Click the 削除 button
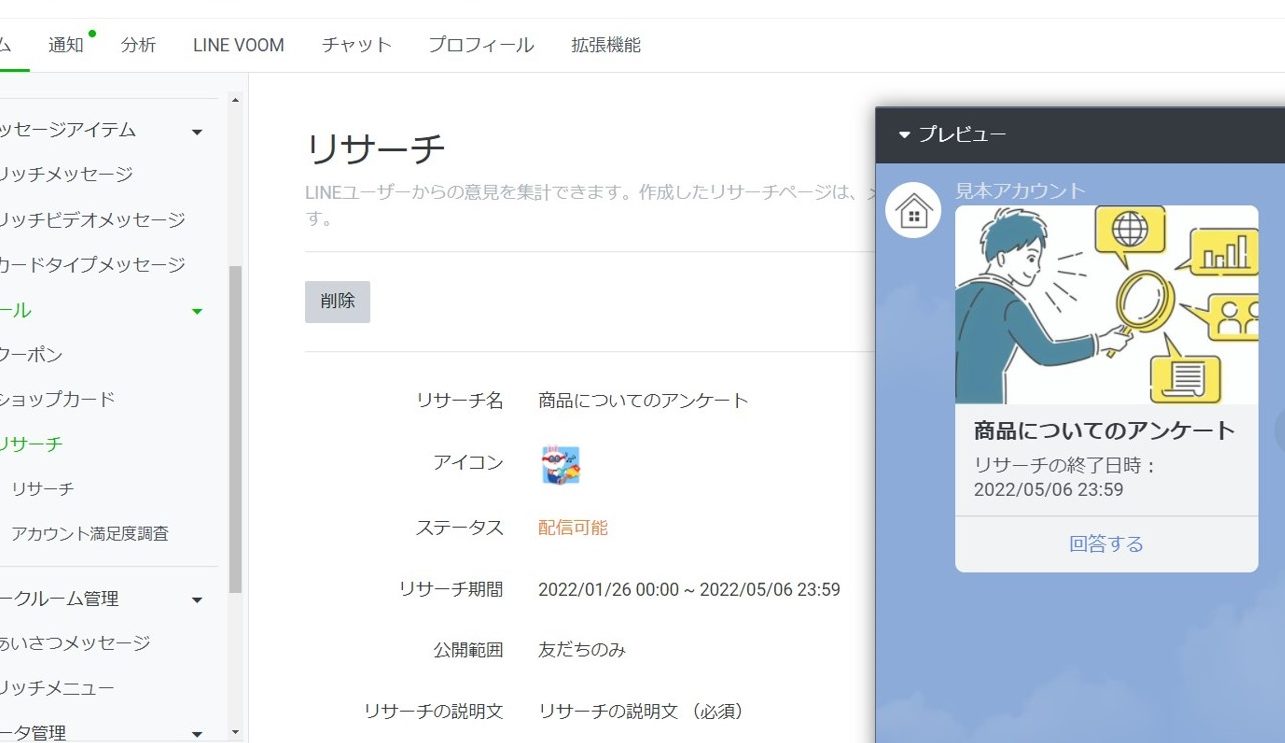 click(338, 302)
